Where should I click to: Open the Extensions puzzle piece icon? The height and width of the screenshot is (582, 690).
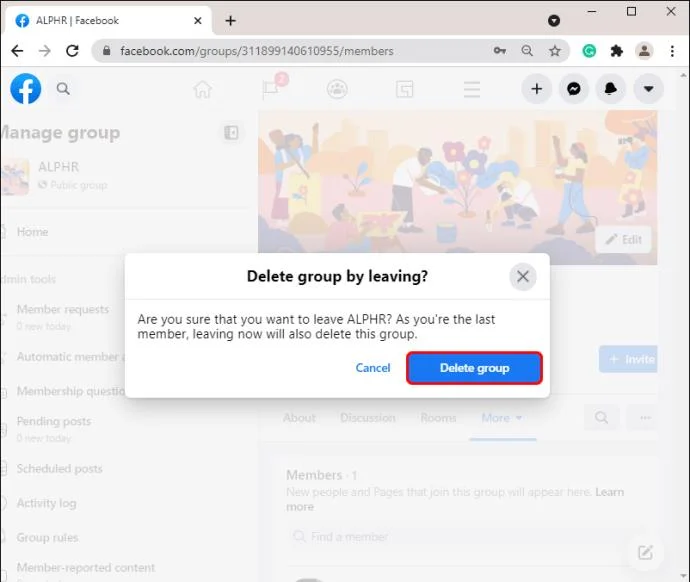(617, 51)
